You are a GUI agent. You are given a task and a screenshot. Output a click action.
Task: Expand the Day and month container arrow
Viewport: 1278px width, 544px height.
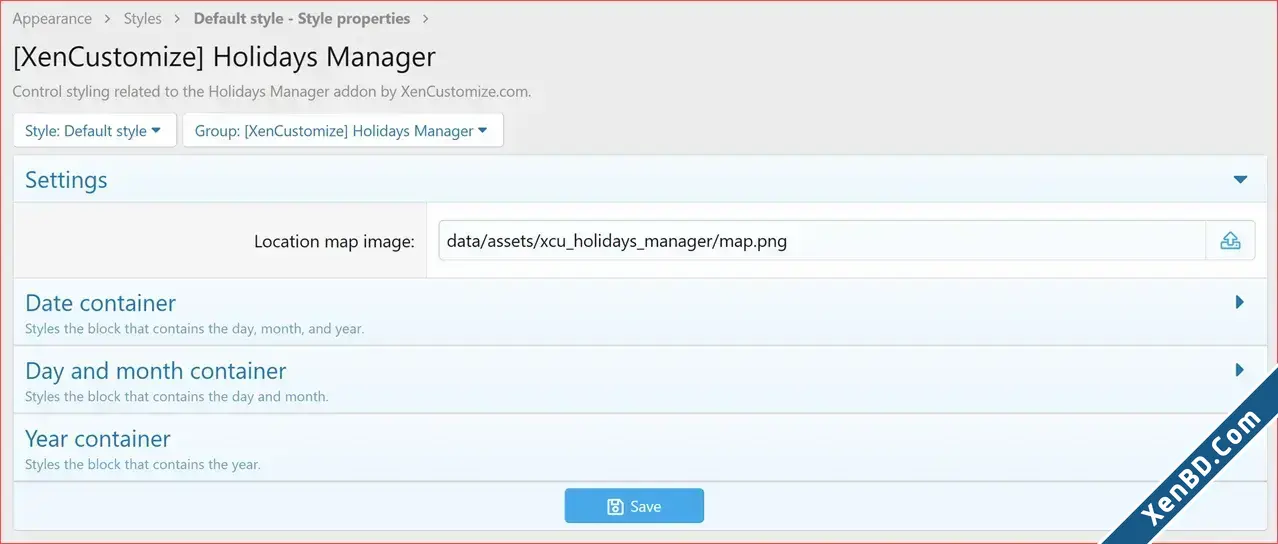[x=1240, y=370]
